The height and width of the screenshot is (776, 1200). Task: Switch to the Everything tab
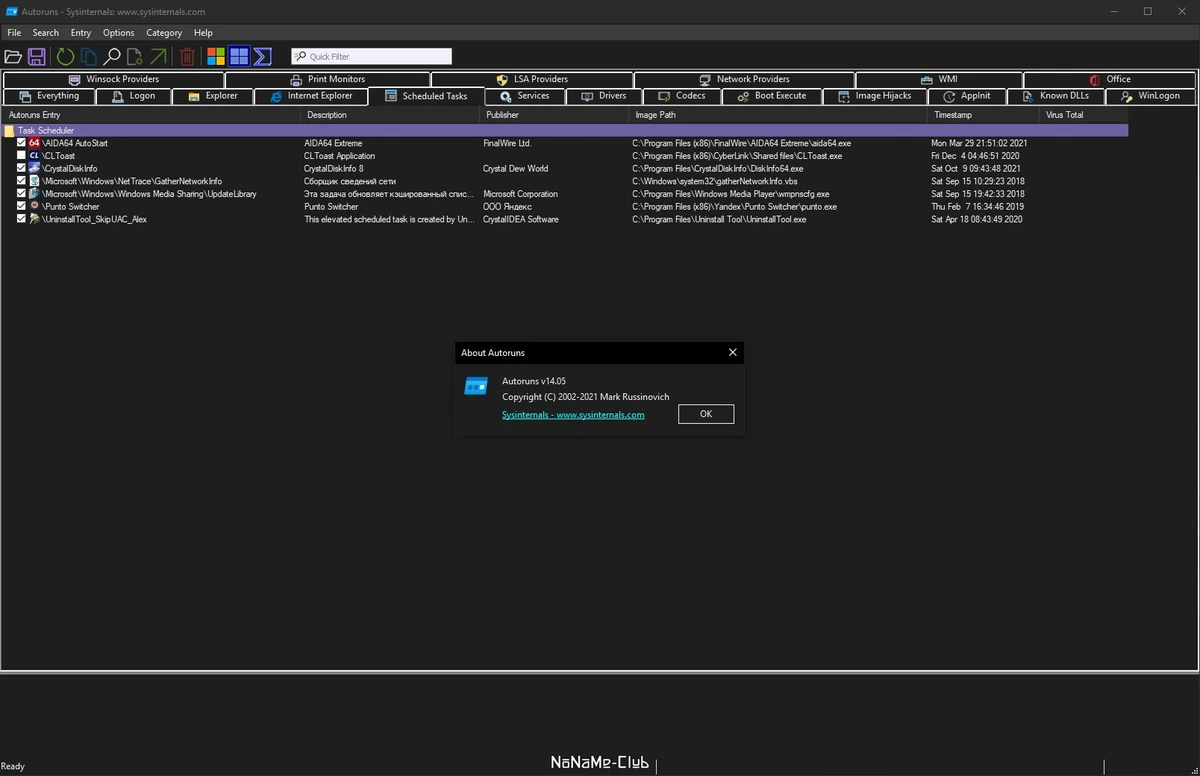tap(49, 96)
